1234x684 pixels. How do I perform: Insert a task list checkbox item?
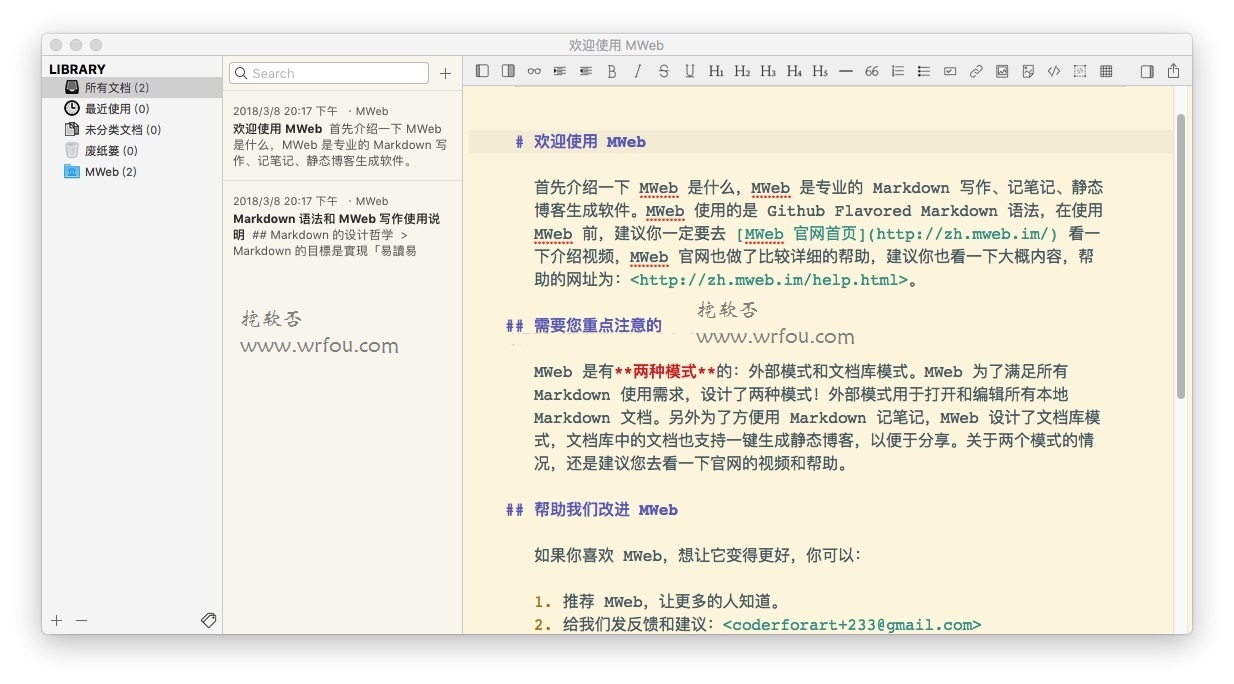(950, 71)
